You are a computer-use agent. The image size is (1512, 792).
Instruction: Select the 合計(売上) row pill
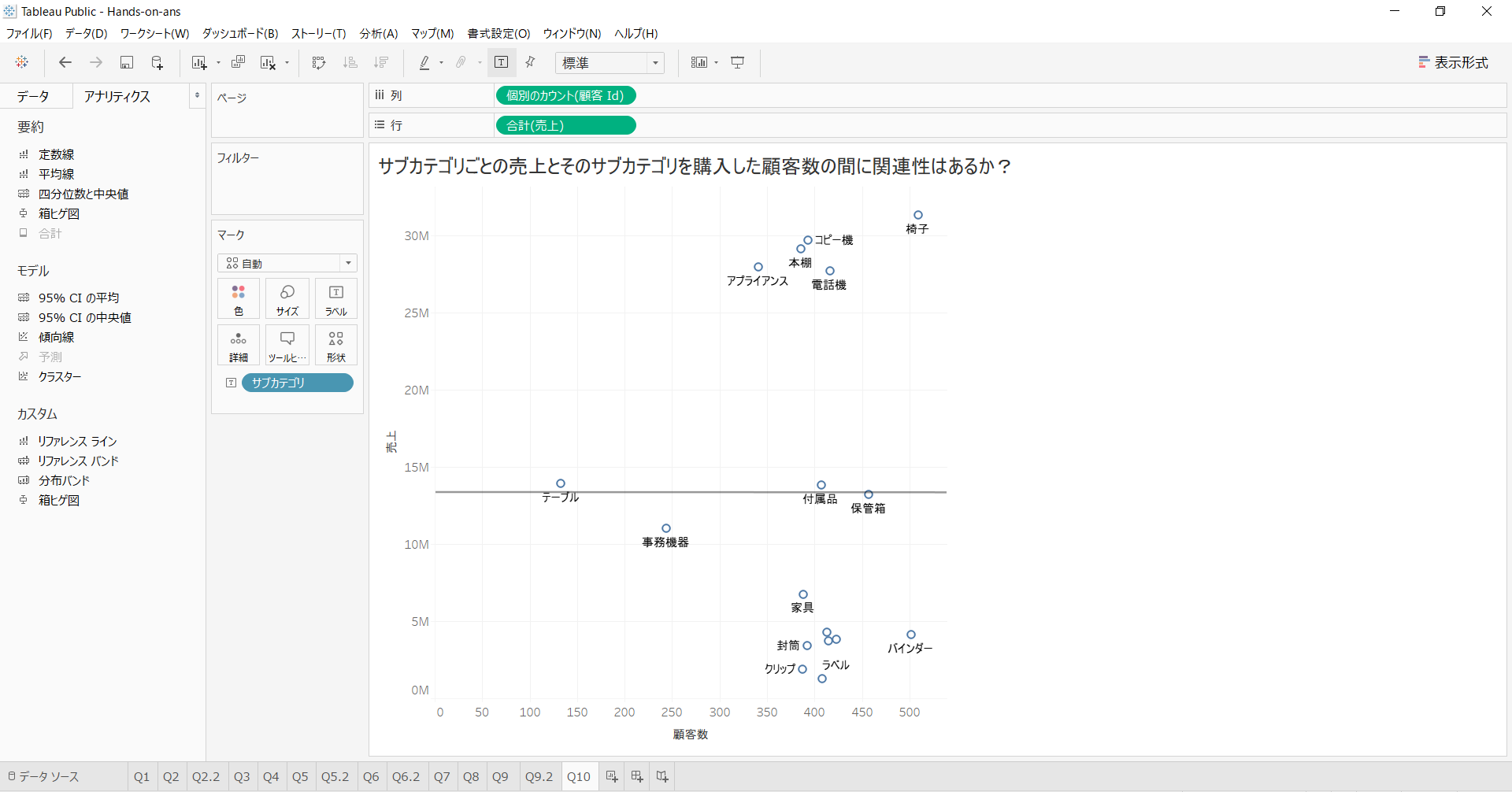565,125
